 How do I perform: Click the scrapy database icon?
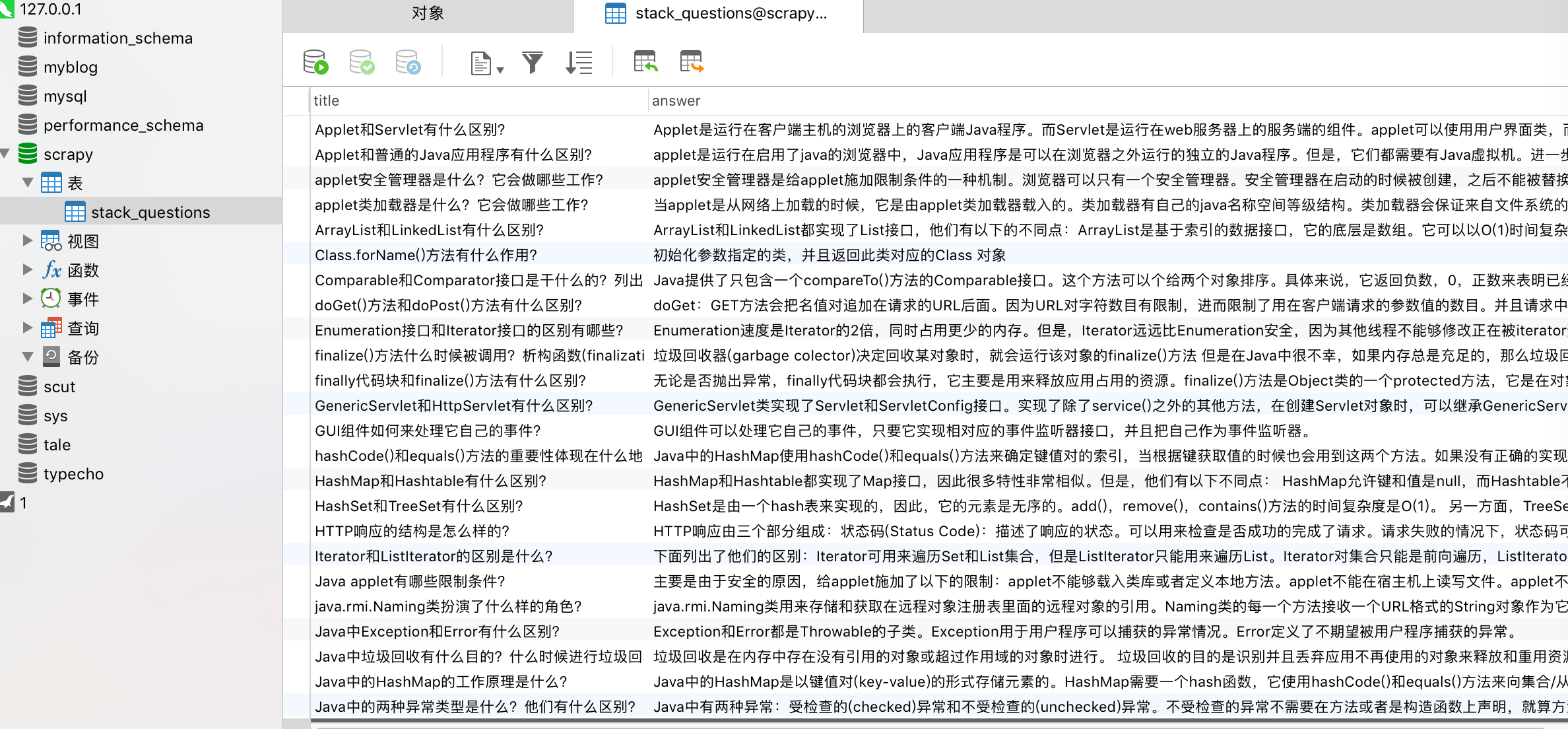pyautogui.click(x=28, y=154)
